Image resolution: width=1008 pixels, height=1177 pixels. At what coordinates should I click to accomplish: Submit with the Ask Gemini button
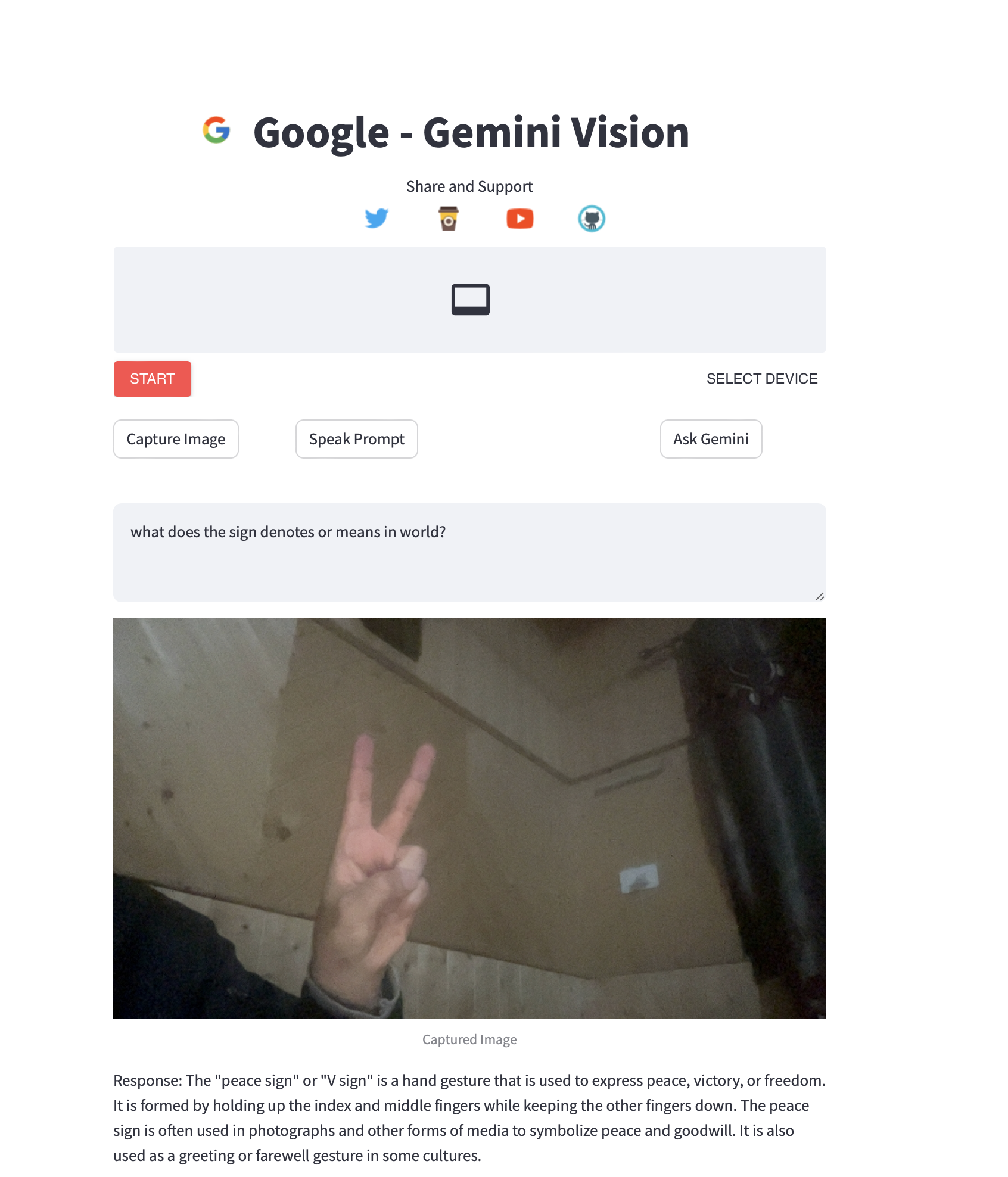pyautogui.click(x=711, y=439)
